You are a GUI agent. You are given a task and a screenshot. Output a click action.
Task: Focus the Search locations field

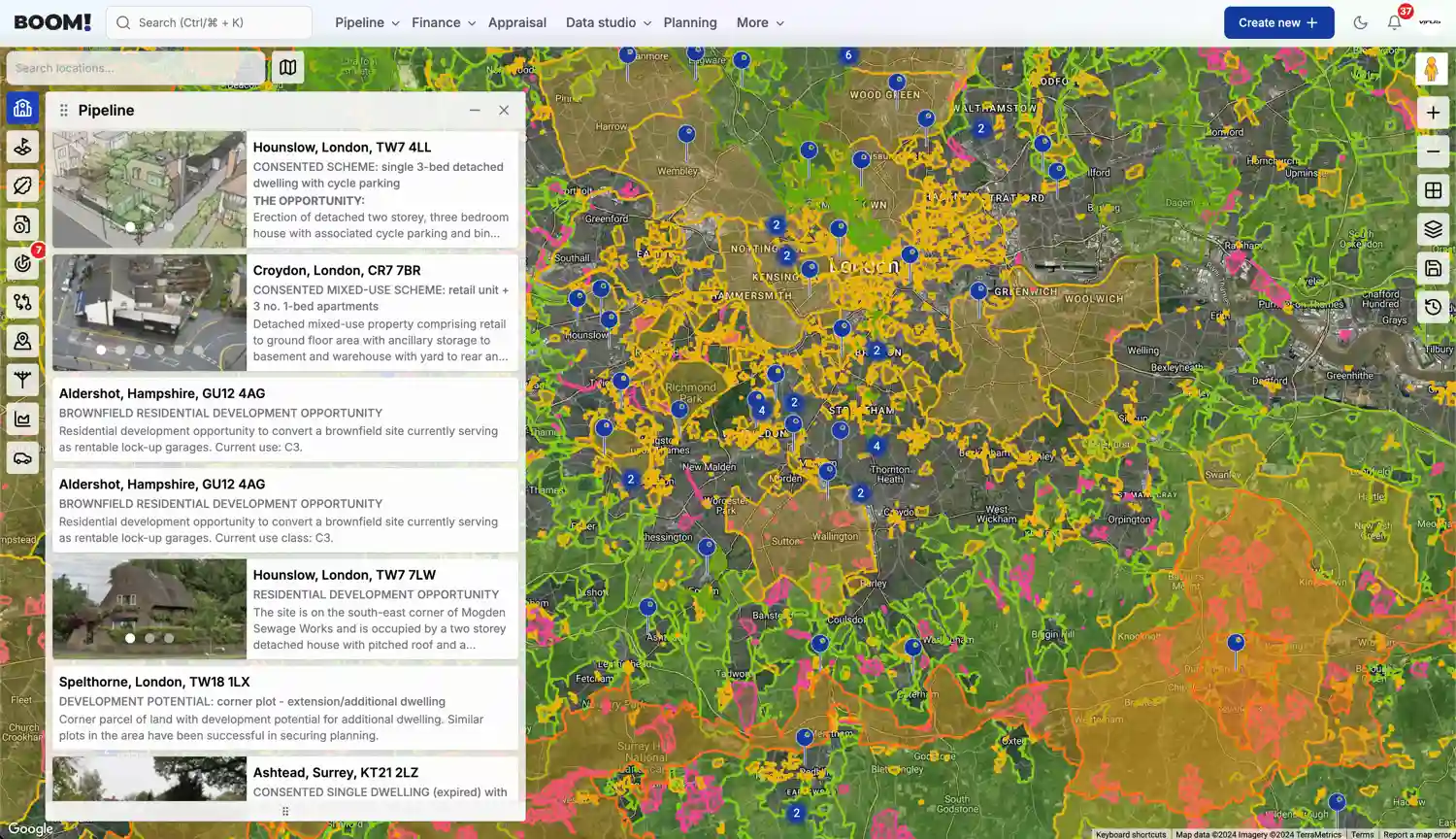(136, 68)
